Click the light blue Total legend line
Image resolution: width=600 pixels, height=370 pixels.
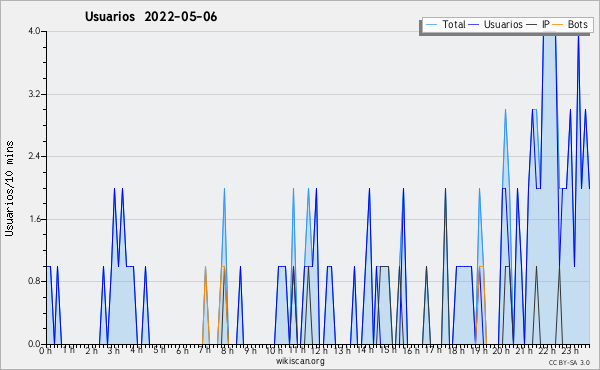coord(431,25)
